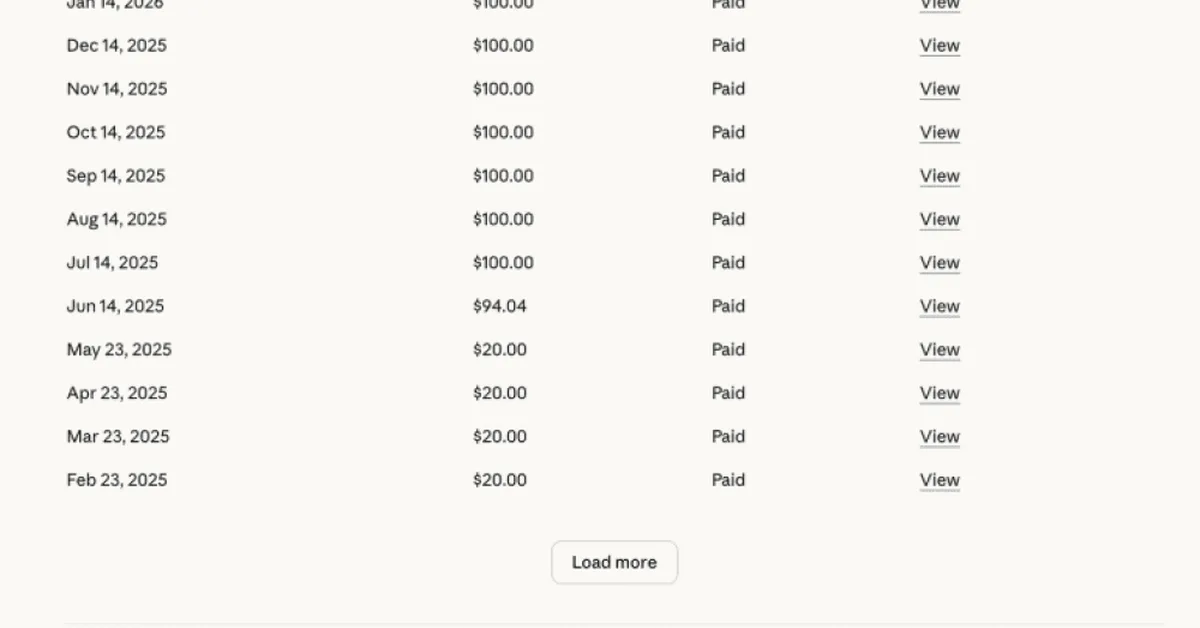Click the Paid status for Feb 23, 2025
The image size is (1200, 628).
pyautogui.click(x=728, y=481)
